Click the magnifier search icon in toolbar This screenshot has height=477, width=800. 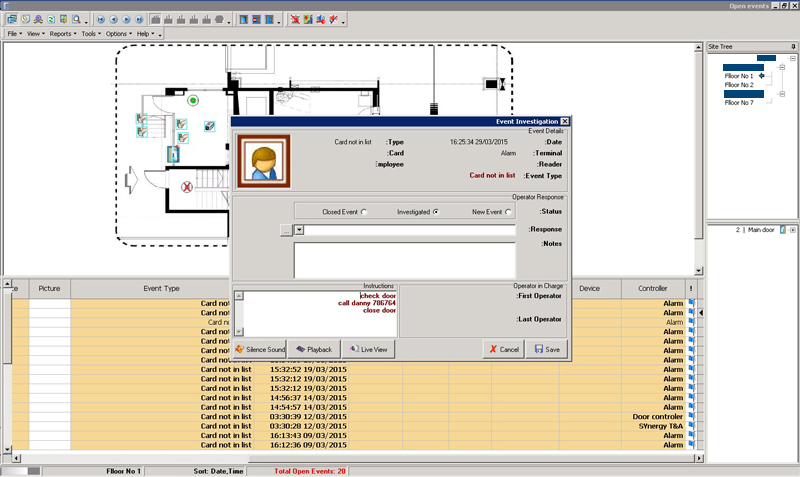click(76, 19)
